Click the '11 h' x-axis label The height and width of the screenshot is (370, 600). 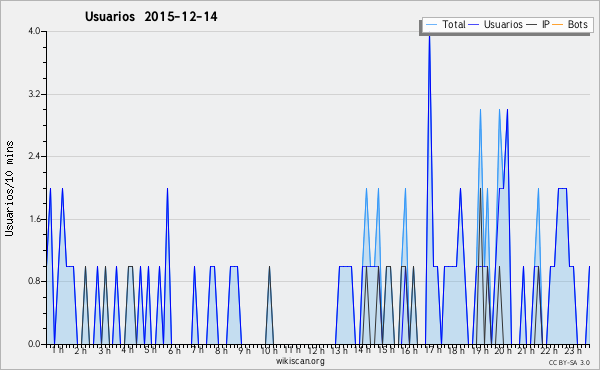pos(292,350)
